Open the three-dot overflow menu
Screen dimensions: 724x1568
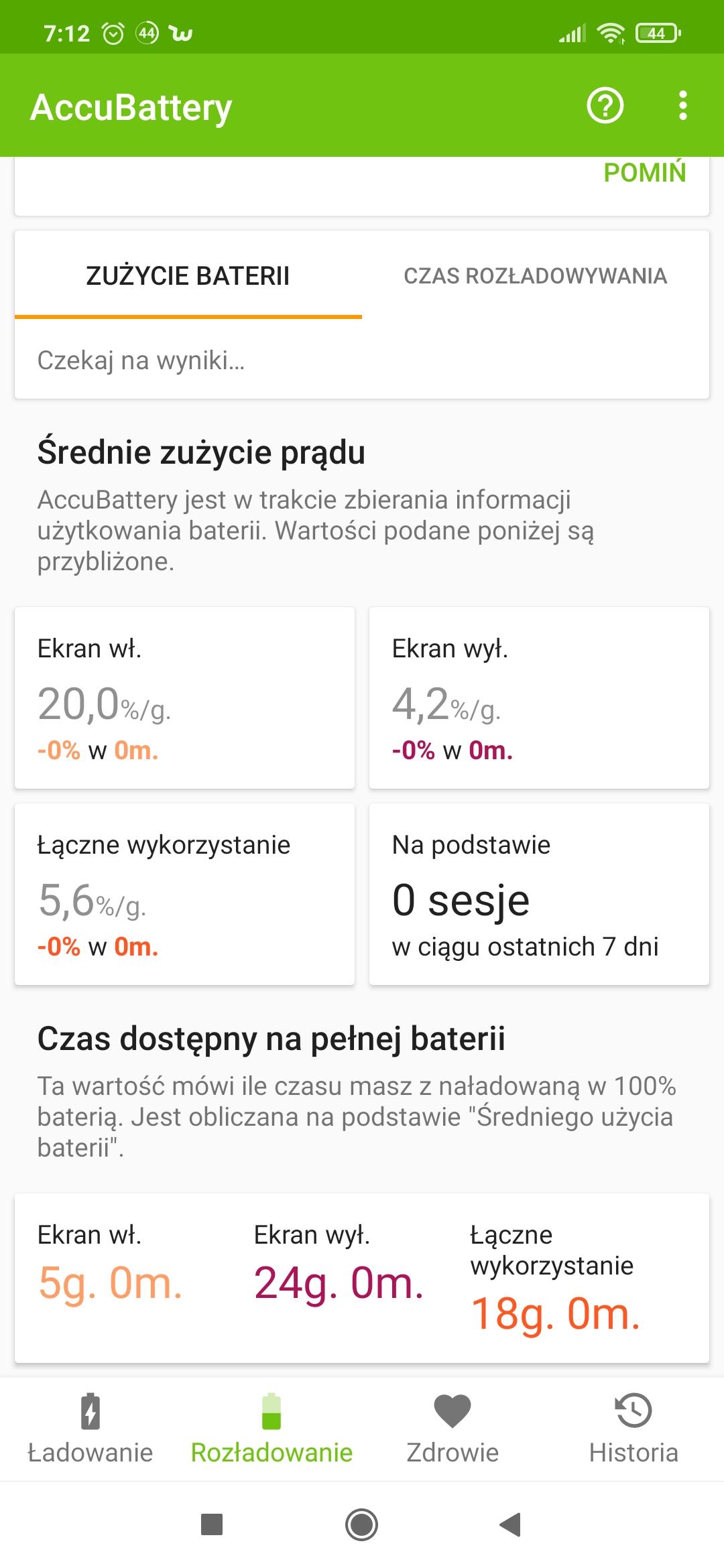coord(682,106)
